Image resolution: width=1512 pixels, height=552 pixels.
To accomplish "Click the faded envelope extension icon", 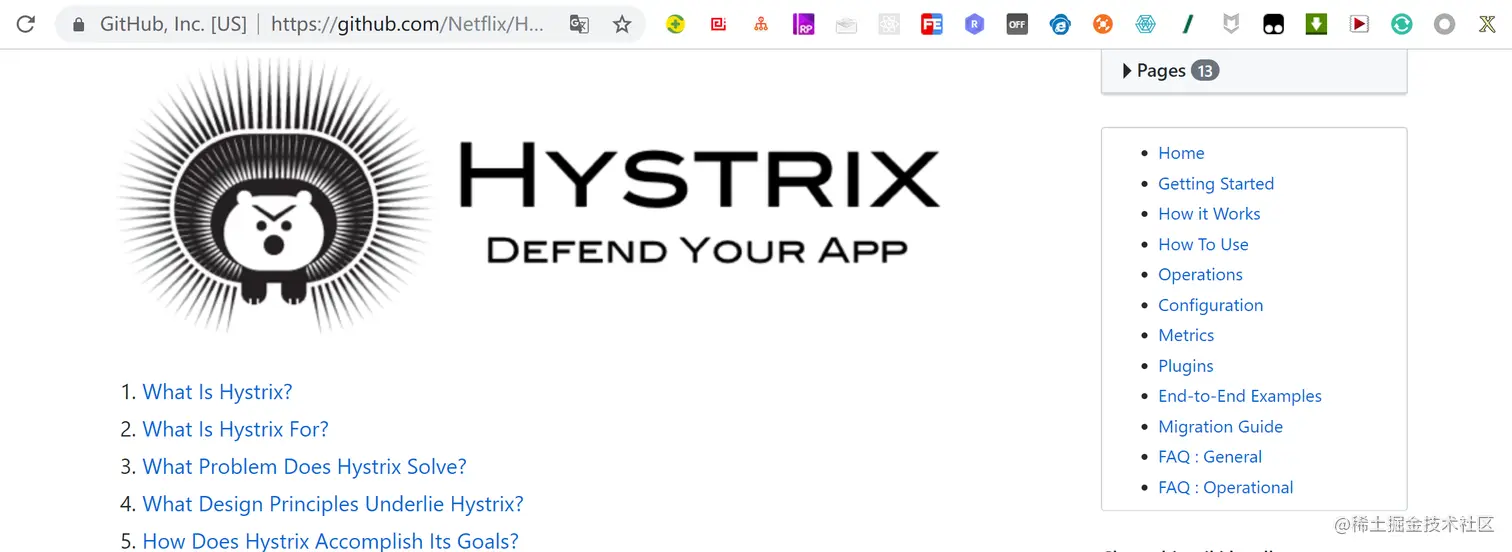I will point(846,25).
